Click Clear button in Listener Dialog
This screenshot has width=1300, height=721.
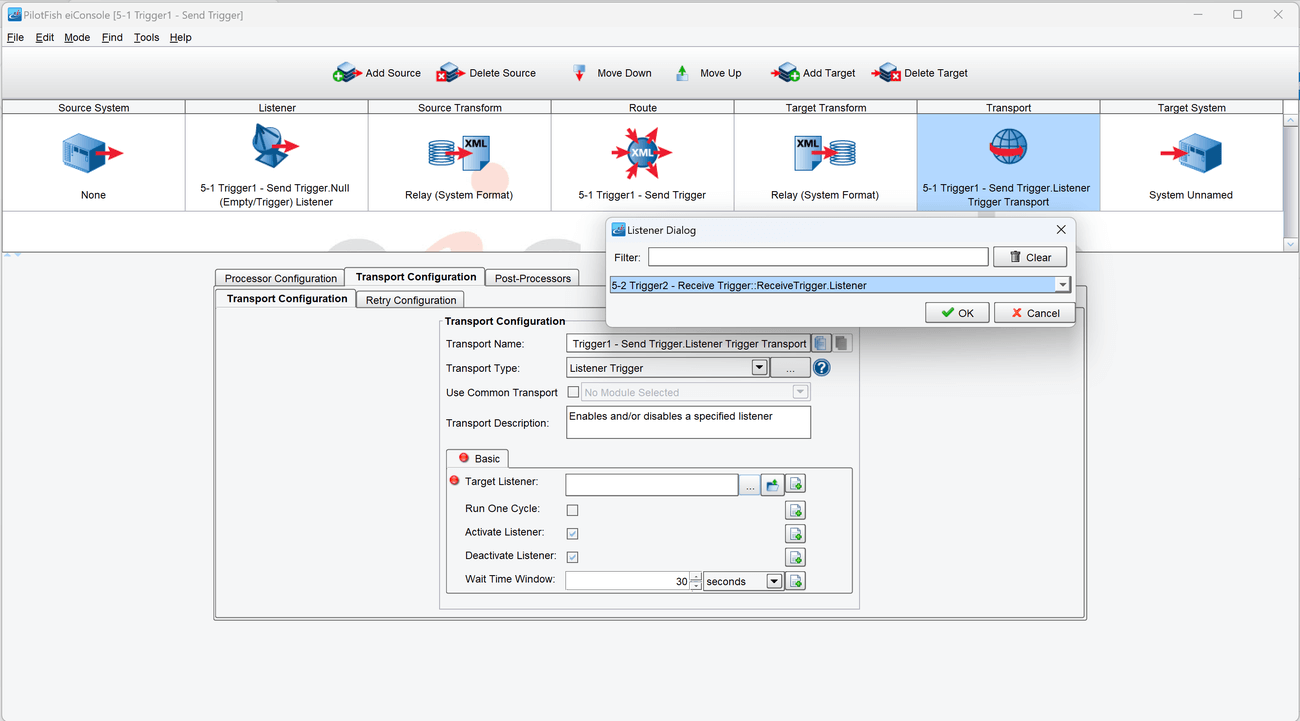1030,257
